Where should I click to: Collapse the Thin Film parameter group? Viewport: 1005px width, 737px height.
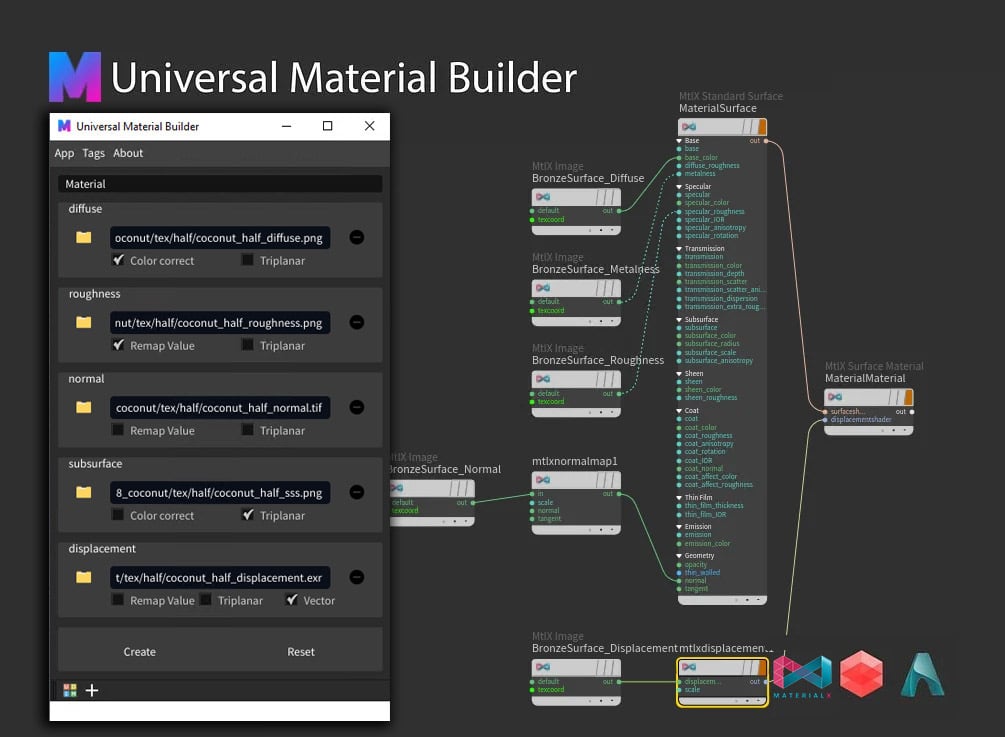point(679,497)
